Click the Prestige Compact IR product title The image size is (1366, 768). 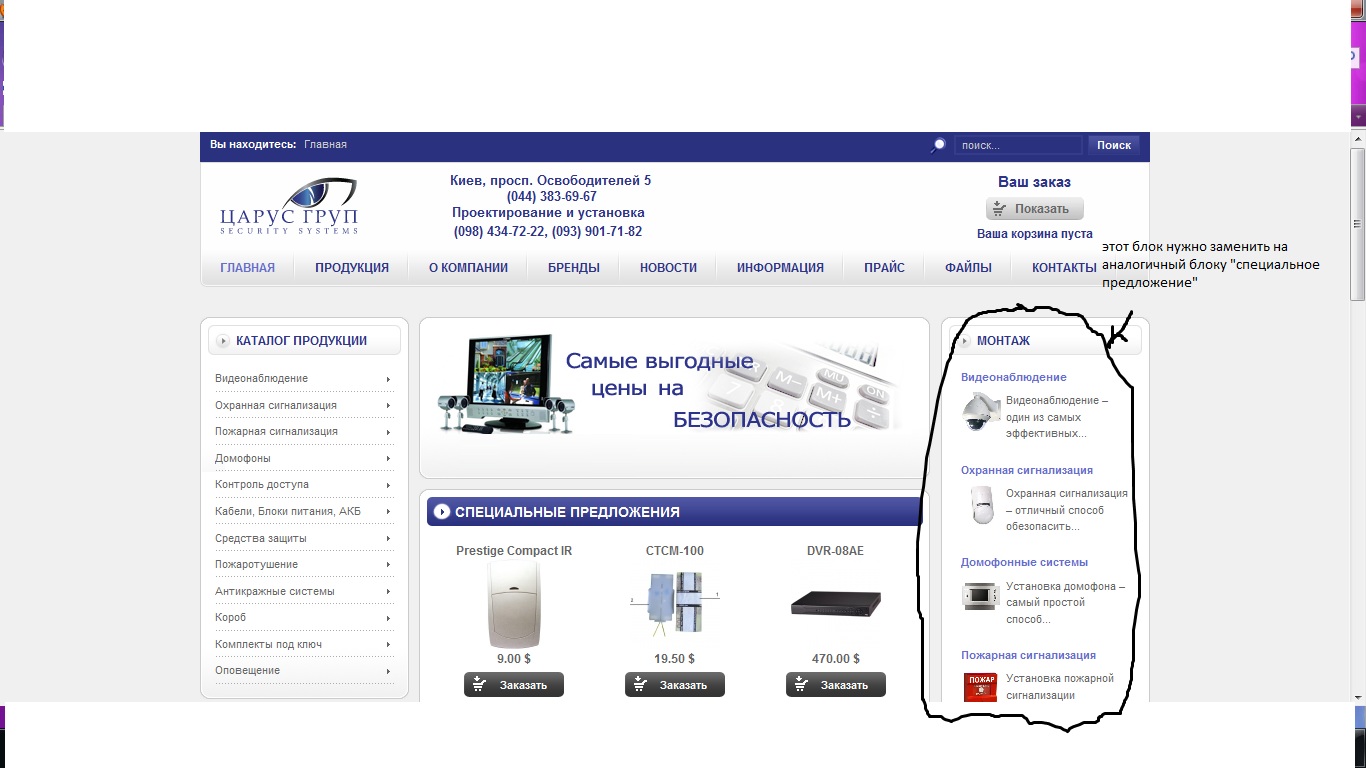(514, 551)
